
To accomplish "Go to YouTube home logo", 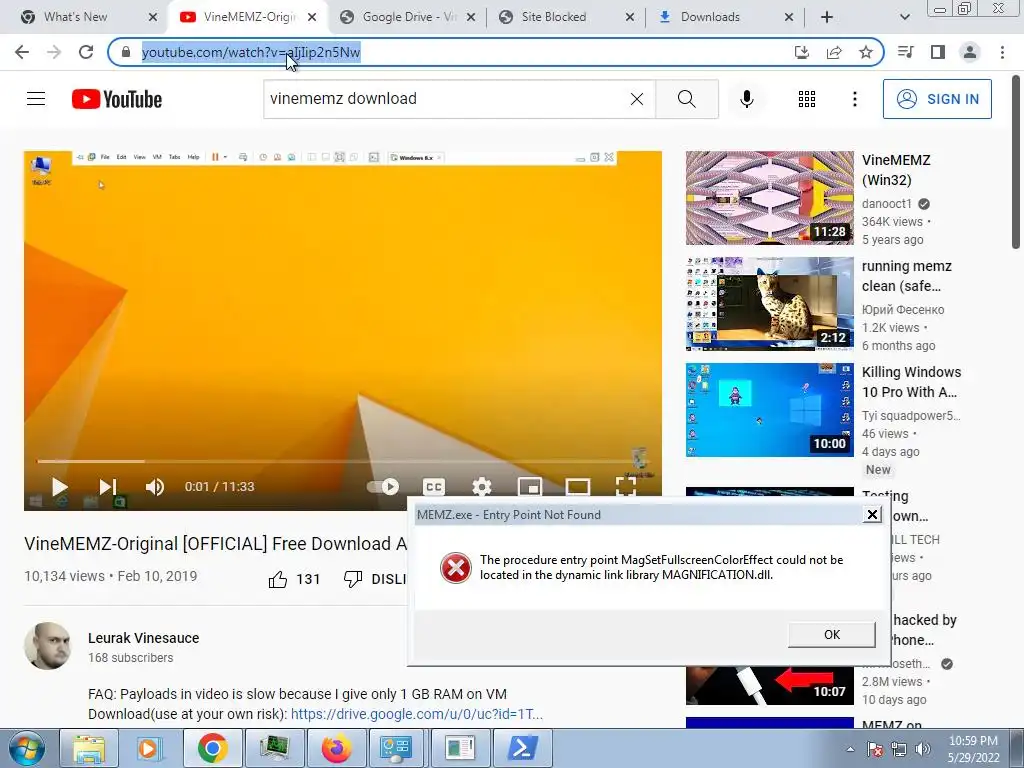I will [117, 99].
